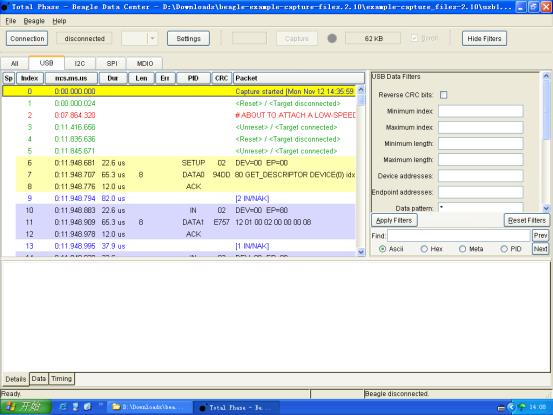This screenshot has height=415, width=553.
Task: Click the Prev find button
Action: pos(540,235)
